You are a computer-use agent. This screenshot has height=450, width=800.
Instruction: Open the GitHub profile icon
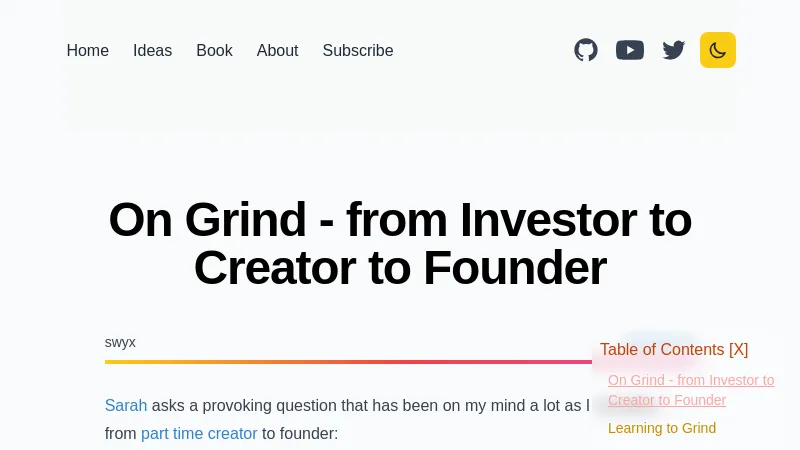586,50
